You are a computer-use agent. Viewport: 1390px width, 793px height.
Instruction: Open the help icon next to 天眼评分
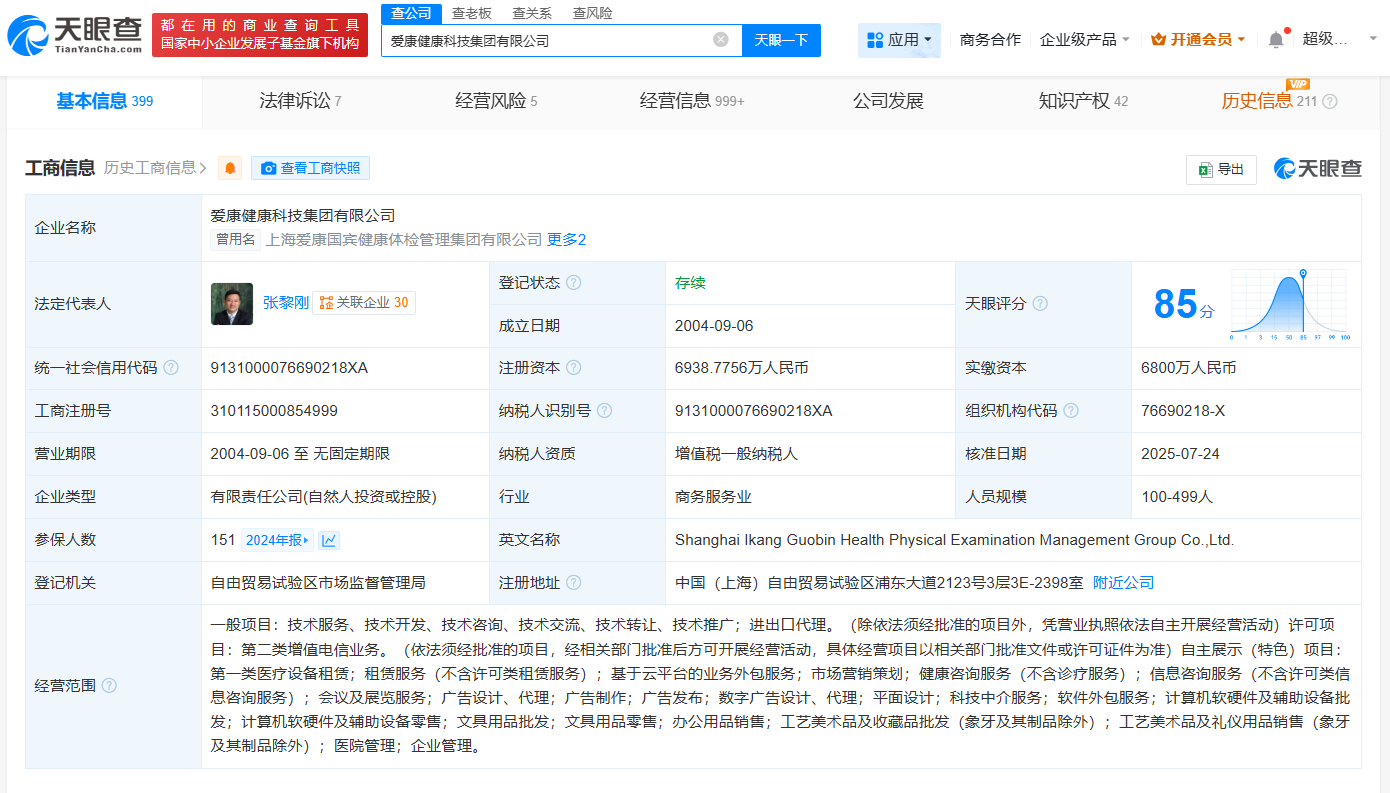(x=1040, y=304)
